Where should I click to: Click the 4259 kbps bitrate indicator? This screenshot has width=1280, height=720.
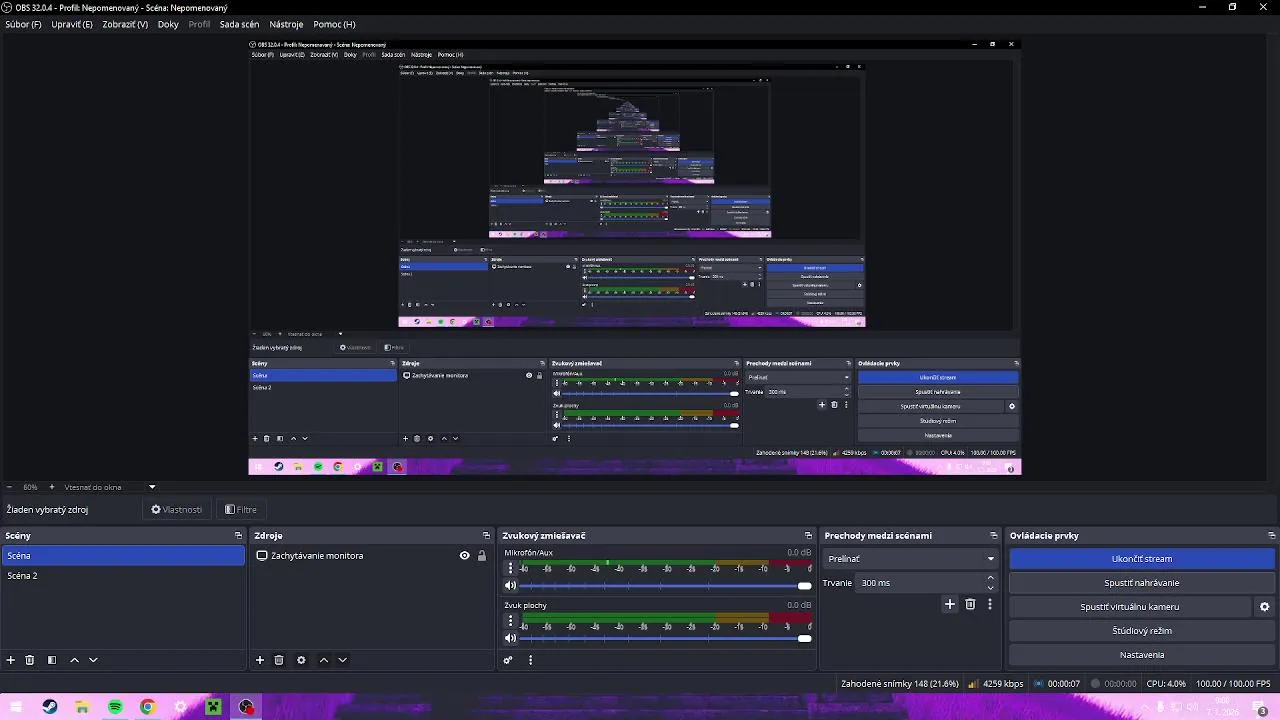coord(995,684)
